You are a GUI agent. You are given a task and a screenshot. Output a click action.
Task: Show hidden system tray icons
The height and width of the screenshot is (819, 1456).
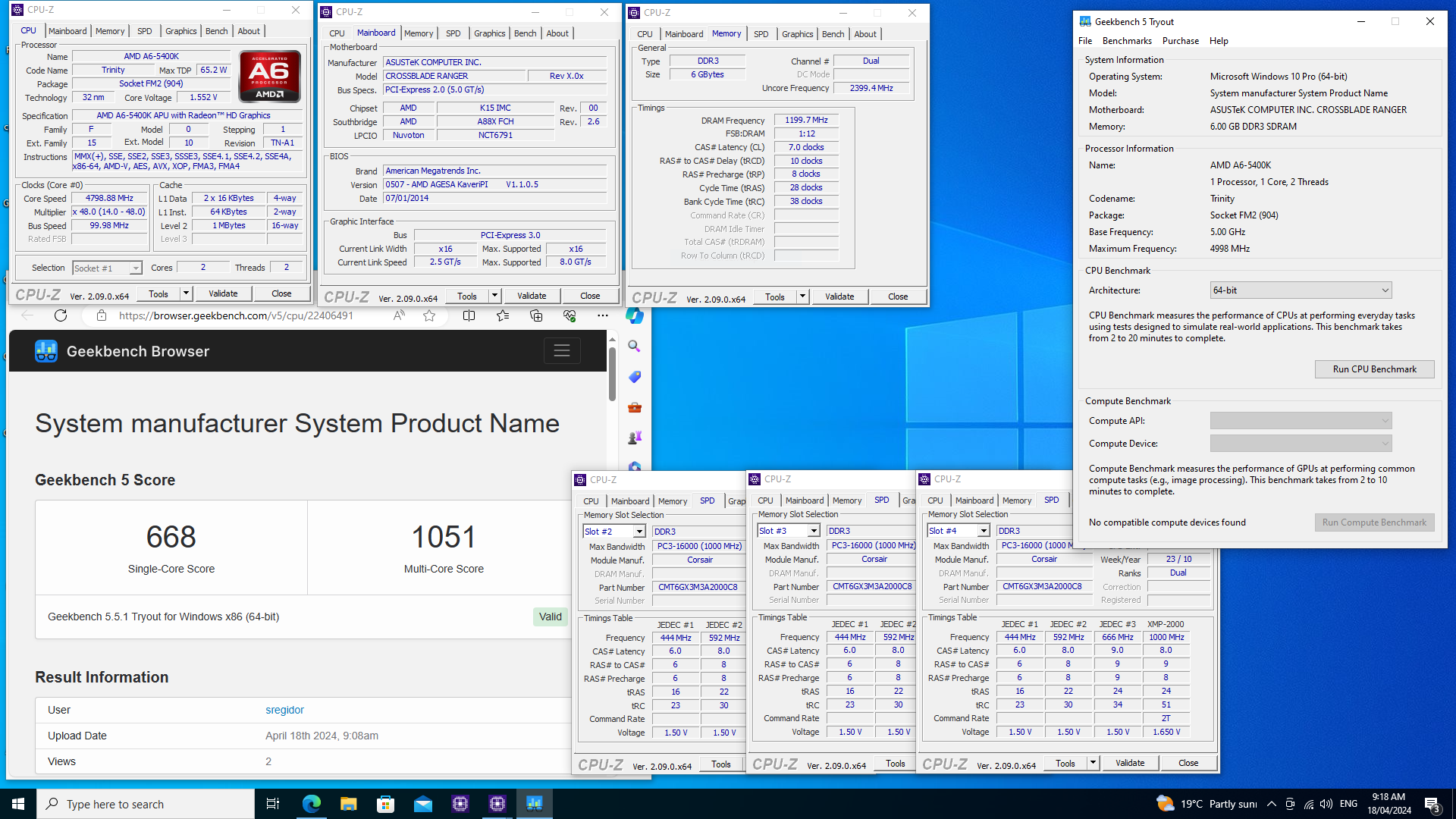tap(1272, 804)
